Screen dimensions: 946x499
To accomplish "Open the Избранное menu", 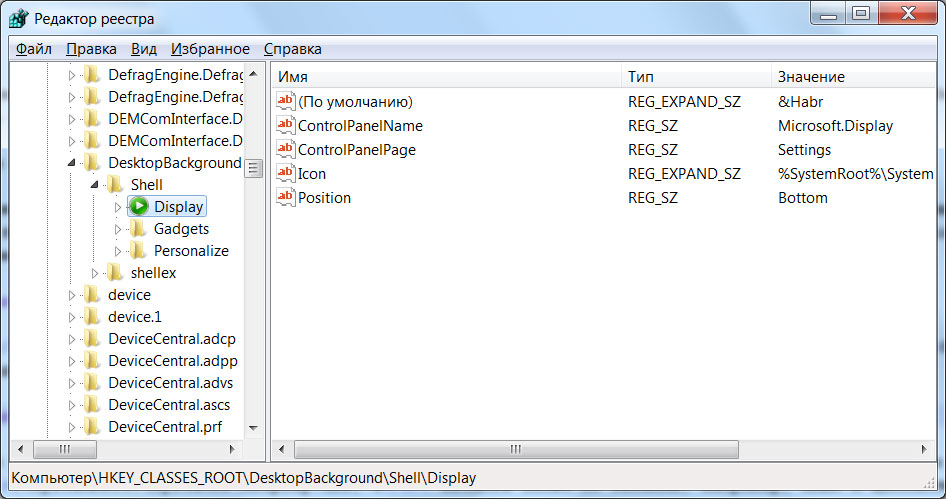I will (210, 49).
